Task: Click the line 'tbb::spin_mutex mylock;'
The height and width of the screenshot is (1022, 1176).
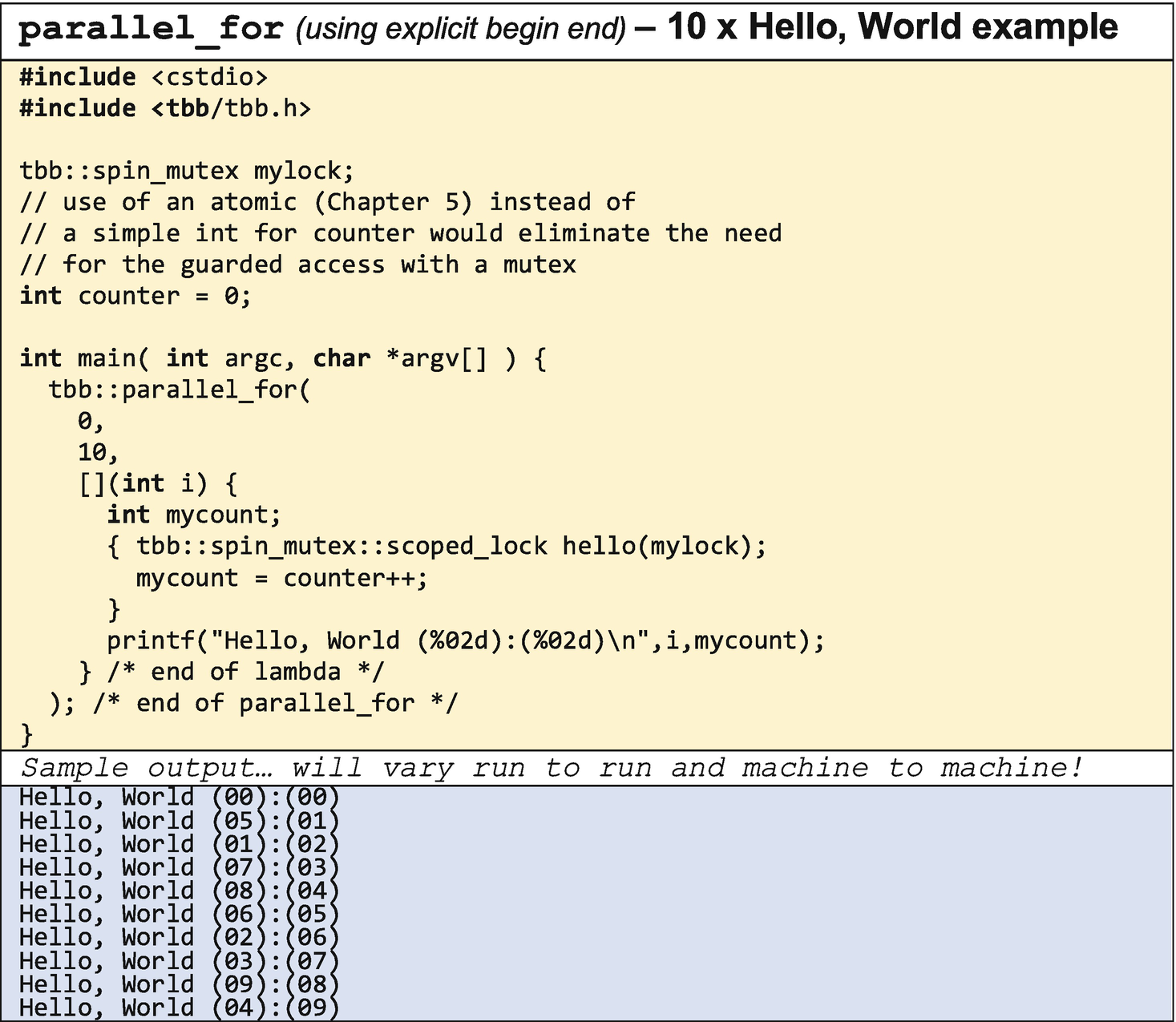Action: tap(187, 172)
